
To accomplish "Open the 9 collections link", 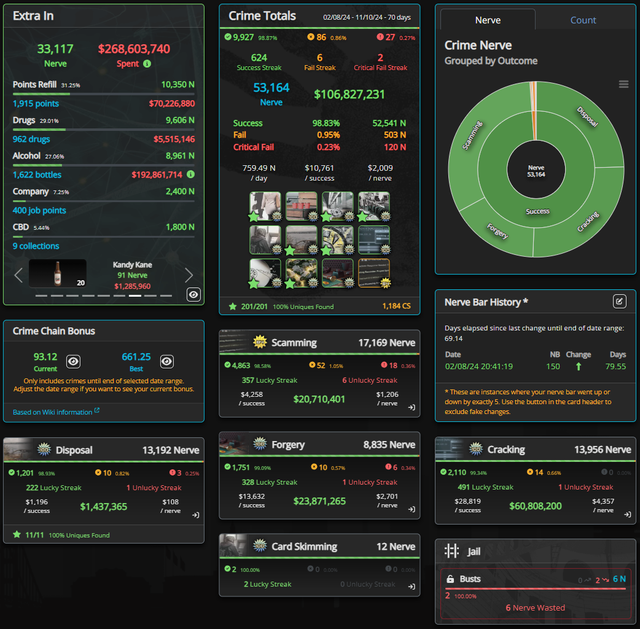I will pos(36,246).
